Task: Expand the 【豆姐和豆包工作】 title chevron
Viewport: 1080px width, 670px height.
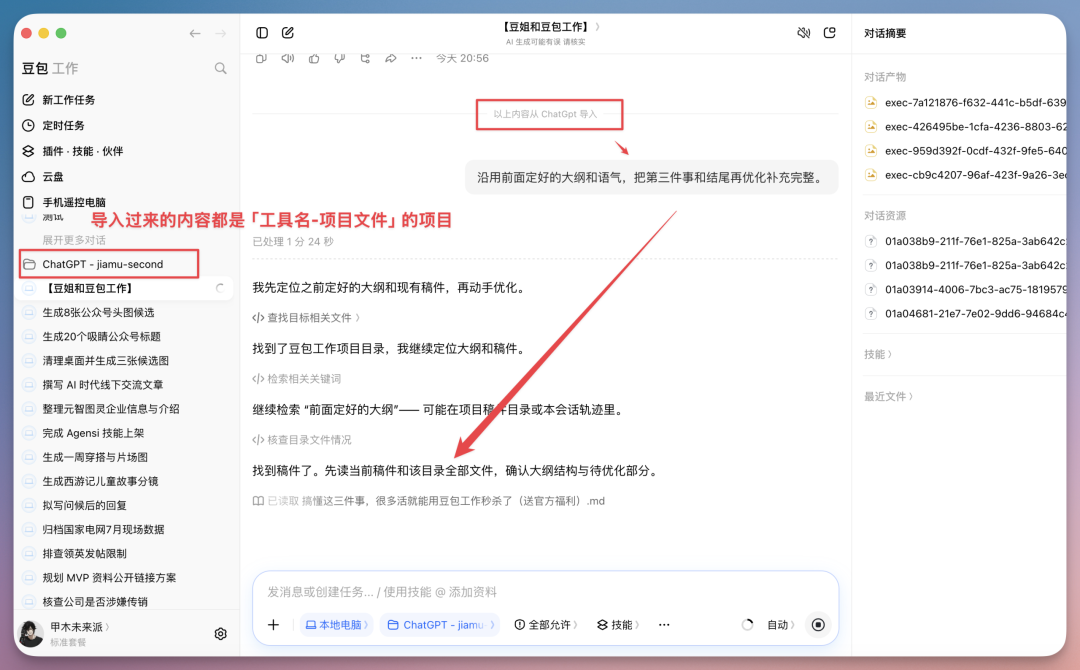Action: pyautogui.click(x=597, y=27)
